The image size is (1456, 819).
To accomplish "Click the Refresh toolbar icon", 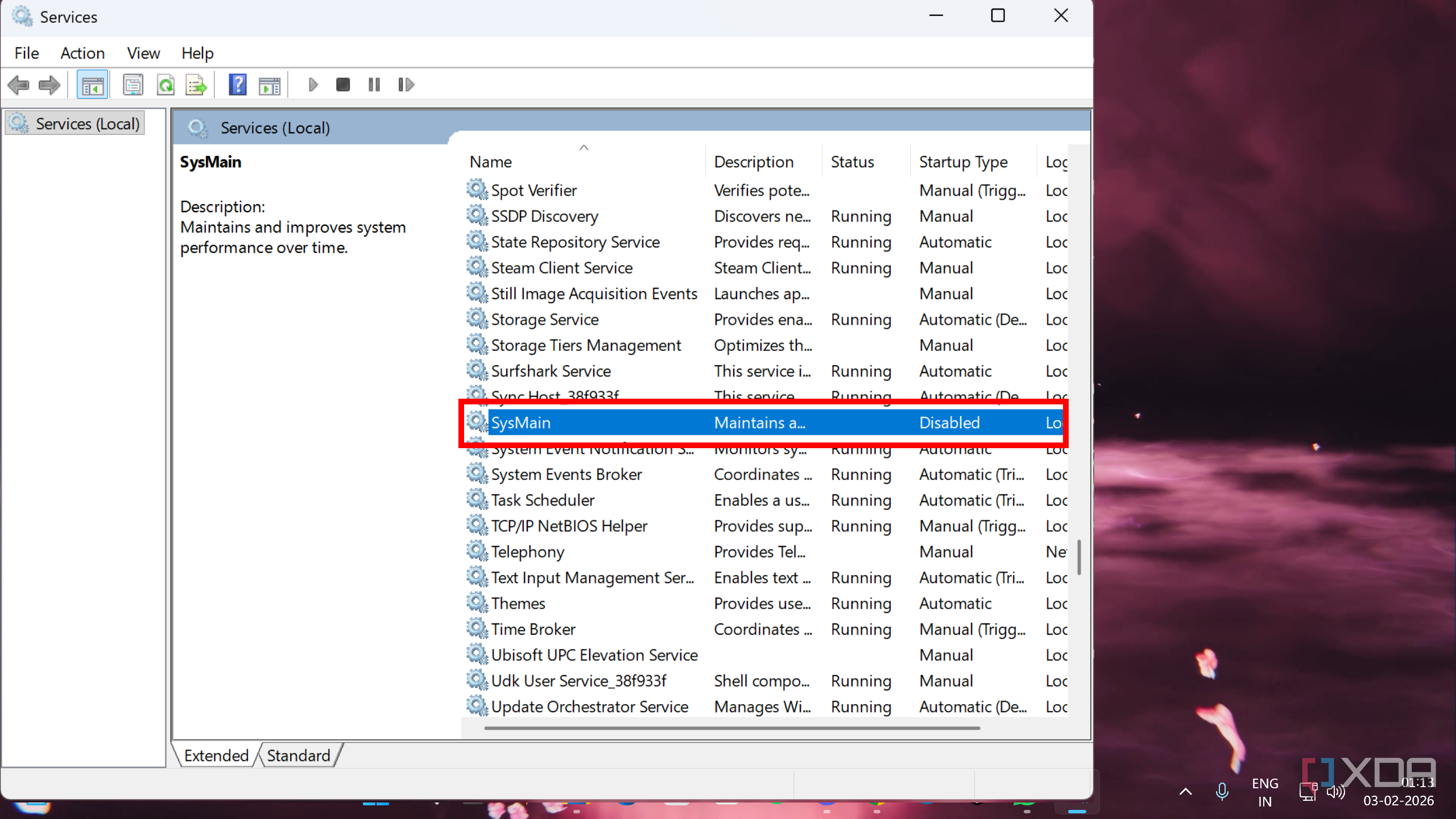I will pos(166,85).
